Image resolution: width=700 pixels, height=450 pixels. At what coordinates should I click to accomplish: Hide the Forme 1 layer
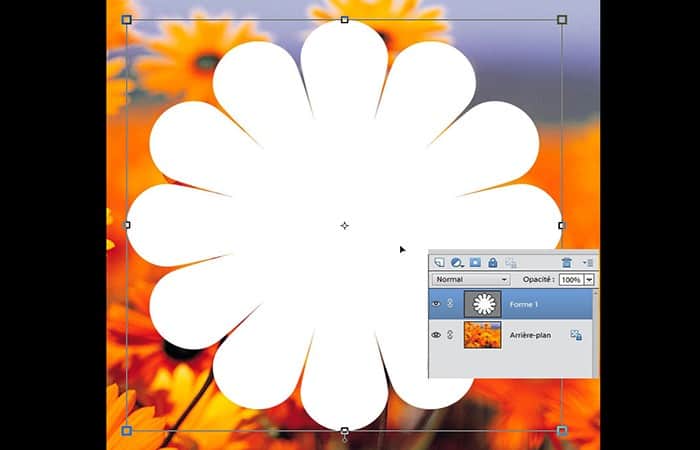point(436,304)
